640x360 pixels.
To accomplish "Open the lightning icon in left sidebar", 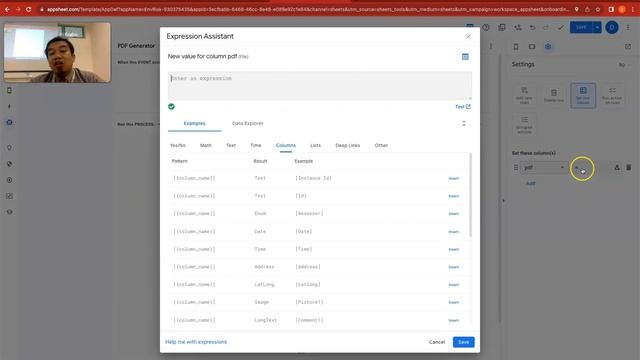I will coord(9,106).
